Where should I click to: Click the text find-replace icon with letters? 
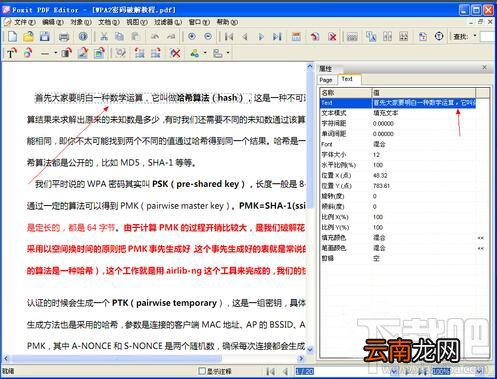pyautogui.click(x=371, y=36)
